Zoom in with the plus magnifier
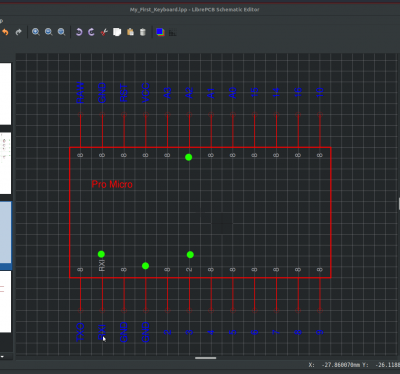Screen dimensions: 400x374 tap(36, 32)
